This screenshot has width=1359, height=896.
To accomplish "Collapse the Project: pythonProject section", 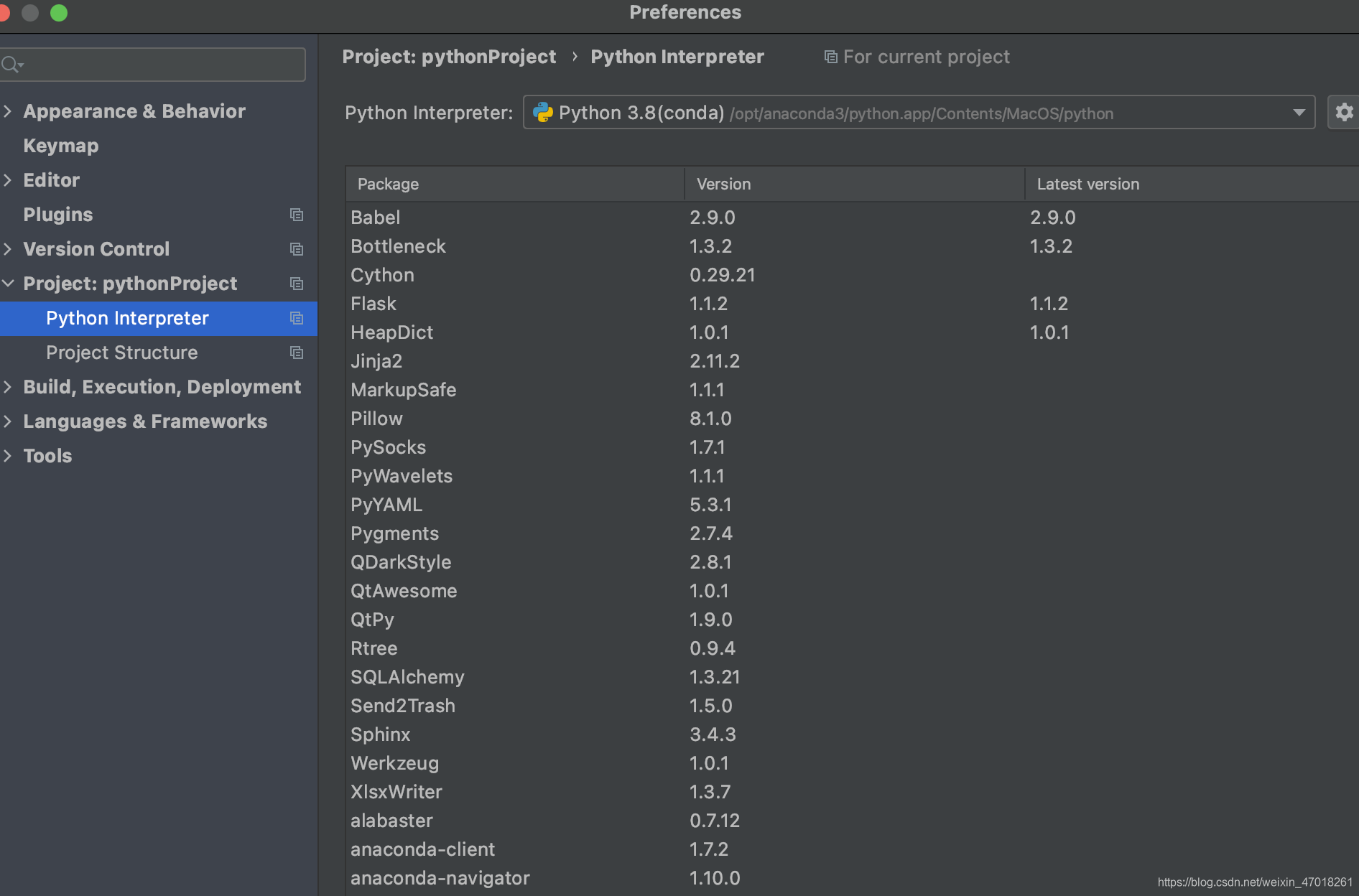I will click(8, 284).
